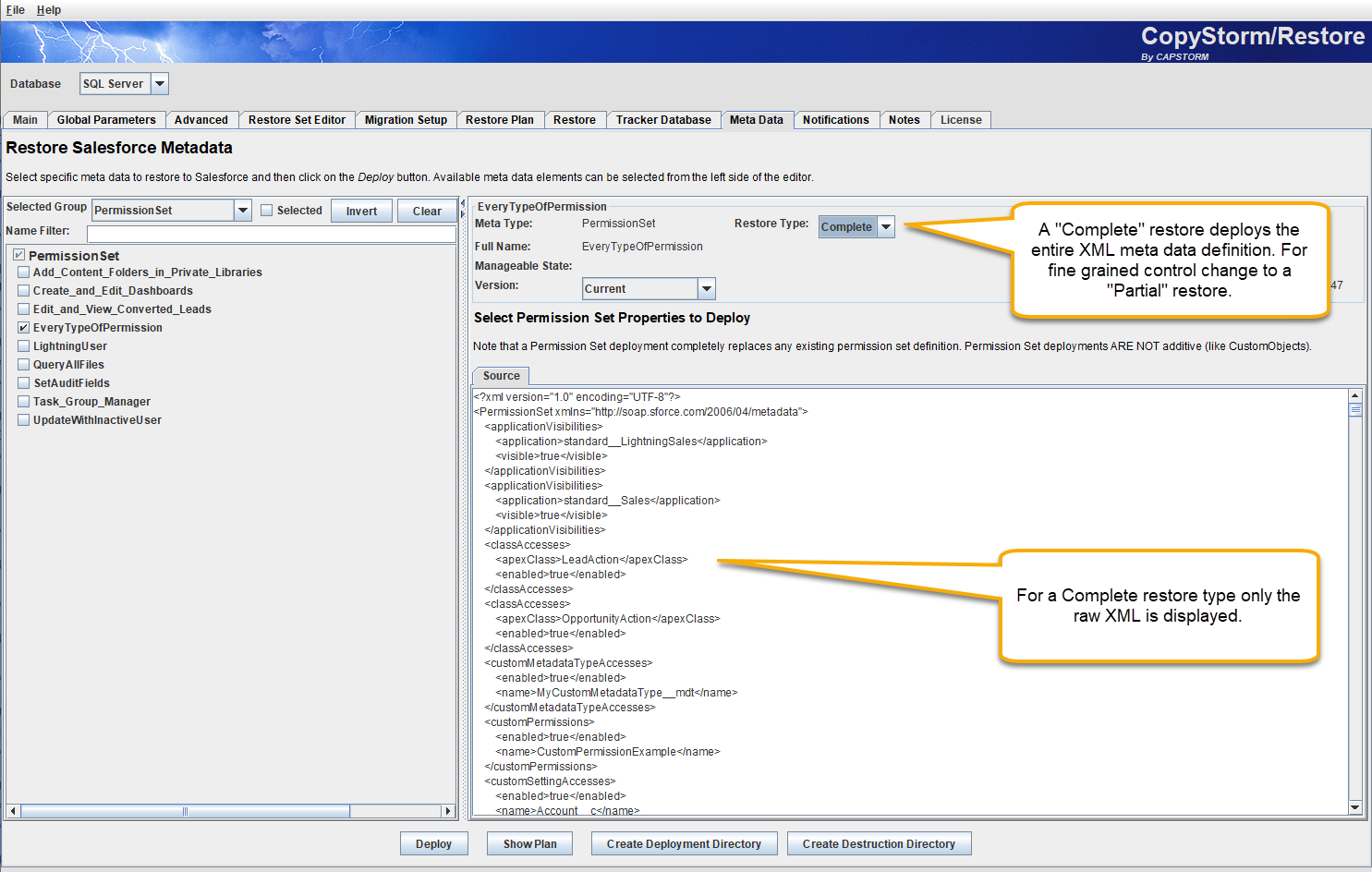Open the Notifications tab
This screenshot has width=1372, height=872.
pyautogui.click(x=836, y=120)
